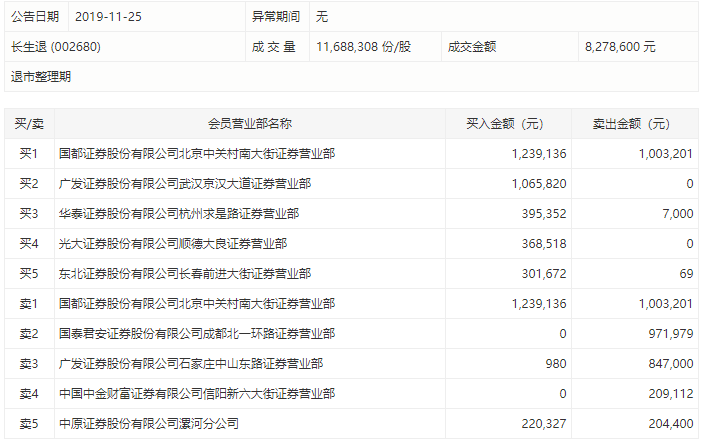Viewport: 708px width, 441px height.
Task: Select buy amount 368,518
Action: (x=544, y=244)
